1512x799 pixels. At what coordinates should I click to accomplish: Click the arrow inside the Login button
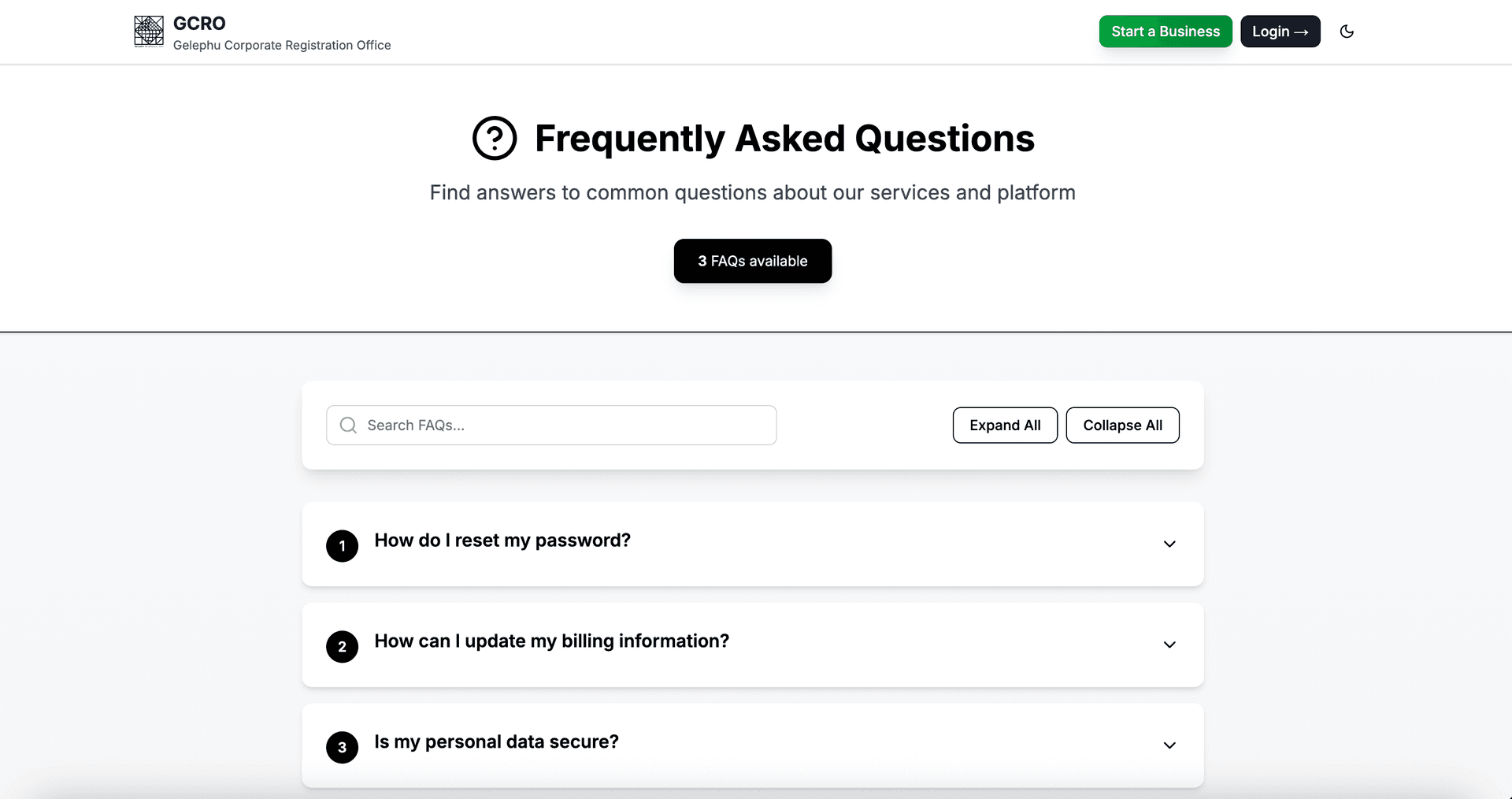tap(1303, 32)
